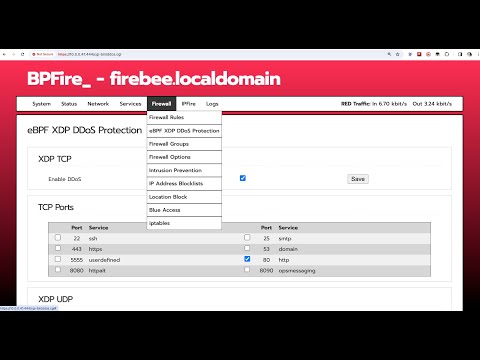480x360 pixels.
Task: Check the port 22 ssh checkbox
Action: 58,237
